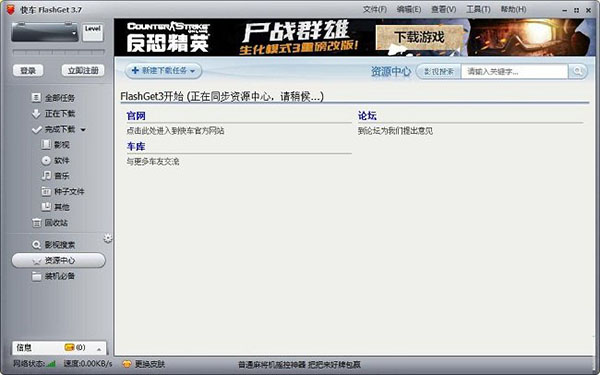Expand the 信息 panel arrow
The width and height of the screenshot is (600, 375).
pos(99,349)
